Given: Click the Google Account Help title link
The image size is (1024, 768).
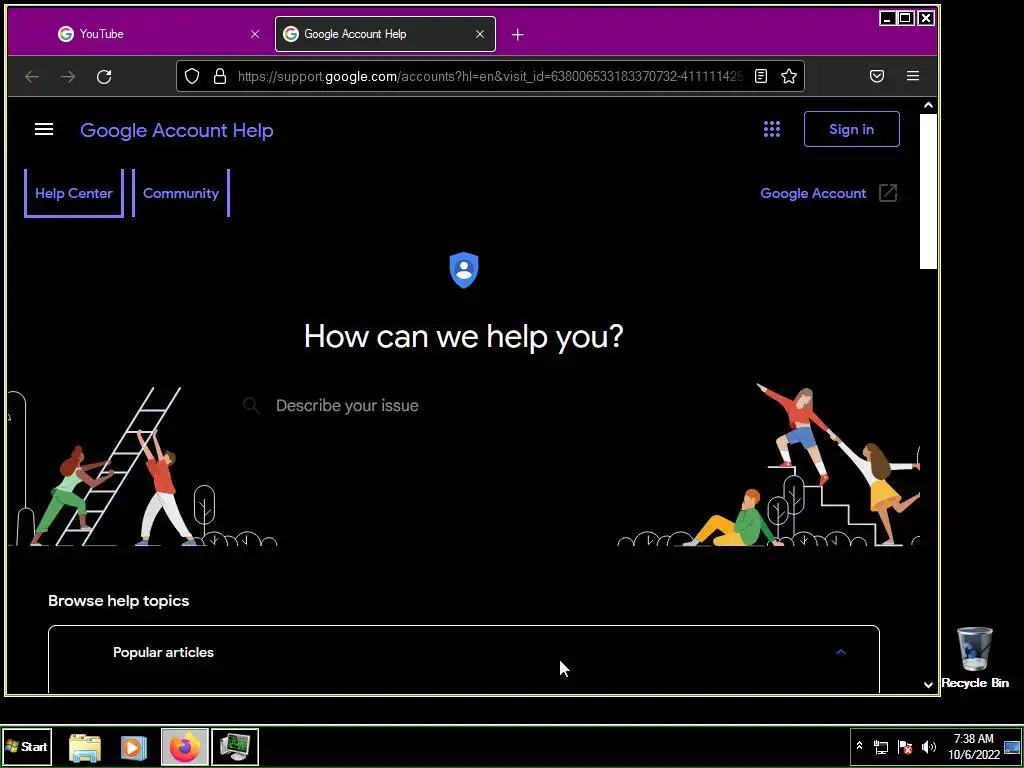Looking at the screenshot, I should [x=177, y=130].
